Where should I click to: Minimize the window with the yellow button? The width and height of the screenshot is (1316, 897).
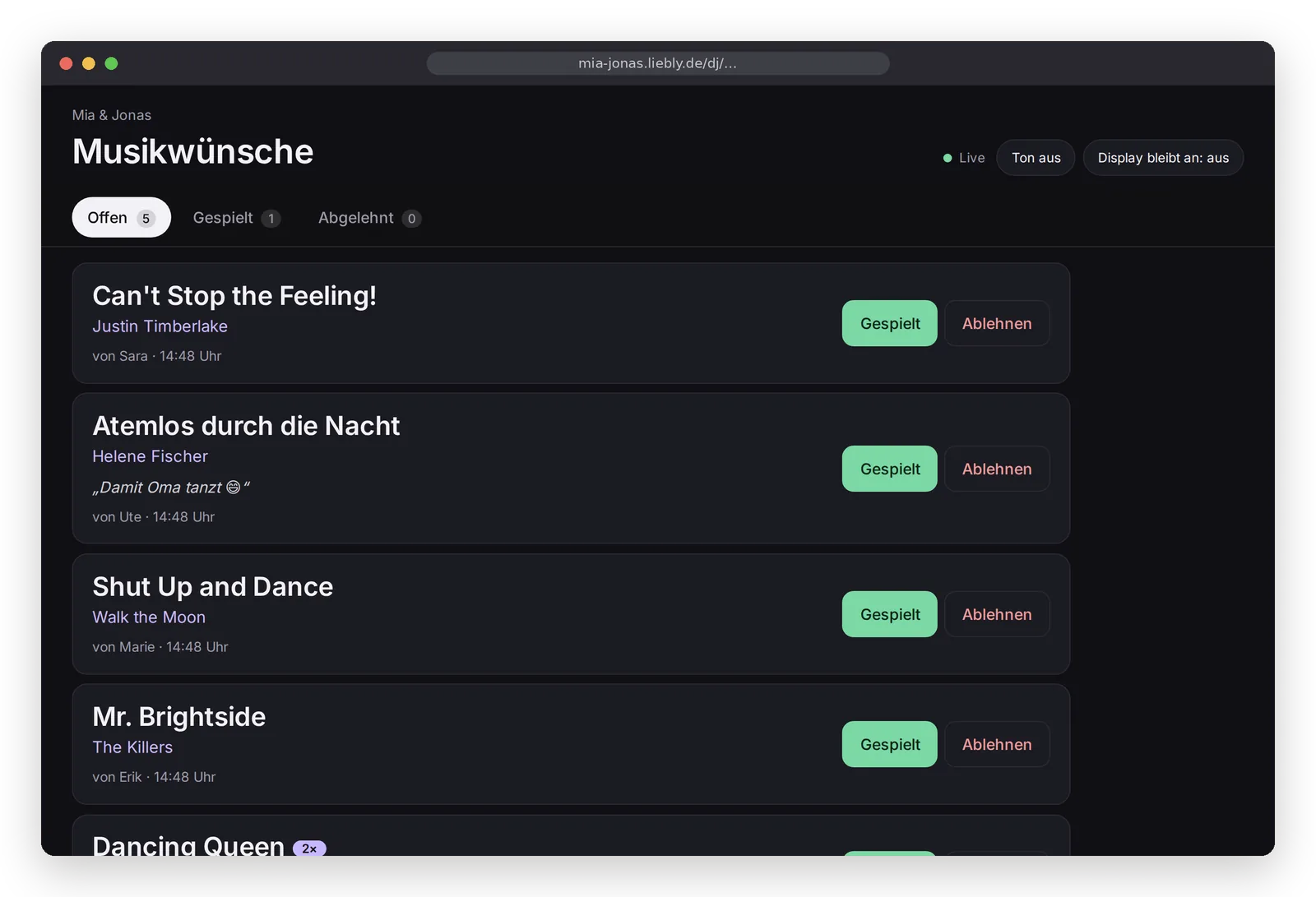click(89, 63)
